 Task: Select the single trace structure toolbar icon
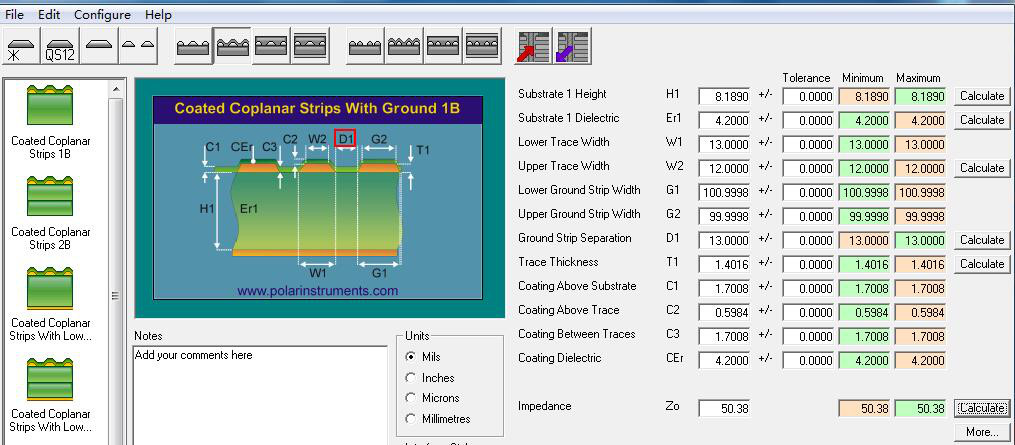coord(99,47)
